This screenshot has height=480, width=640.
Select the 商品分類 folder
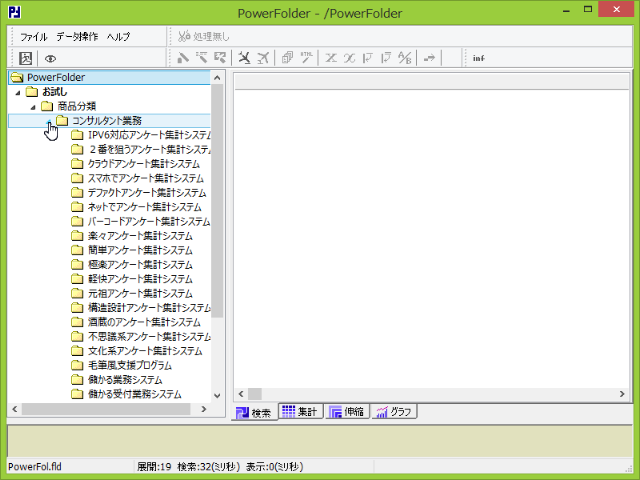[77, 106]
